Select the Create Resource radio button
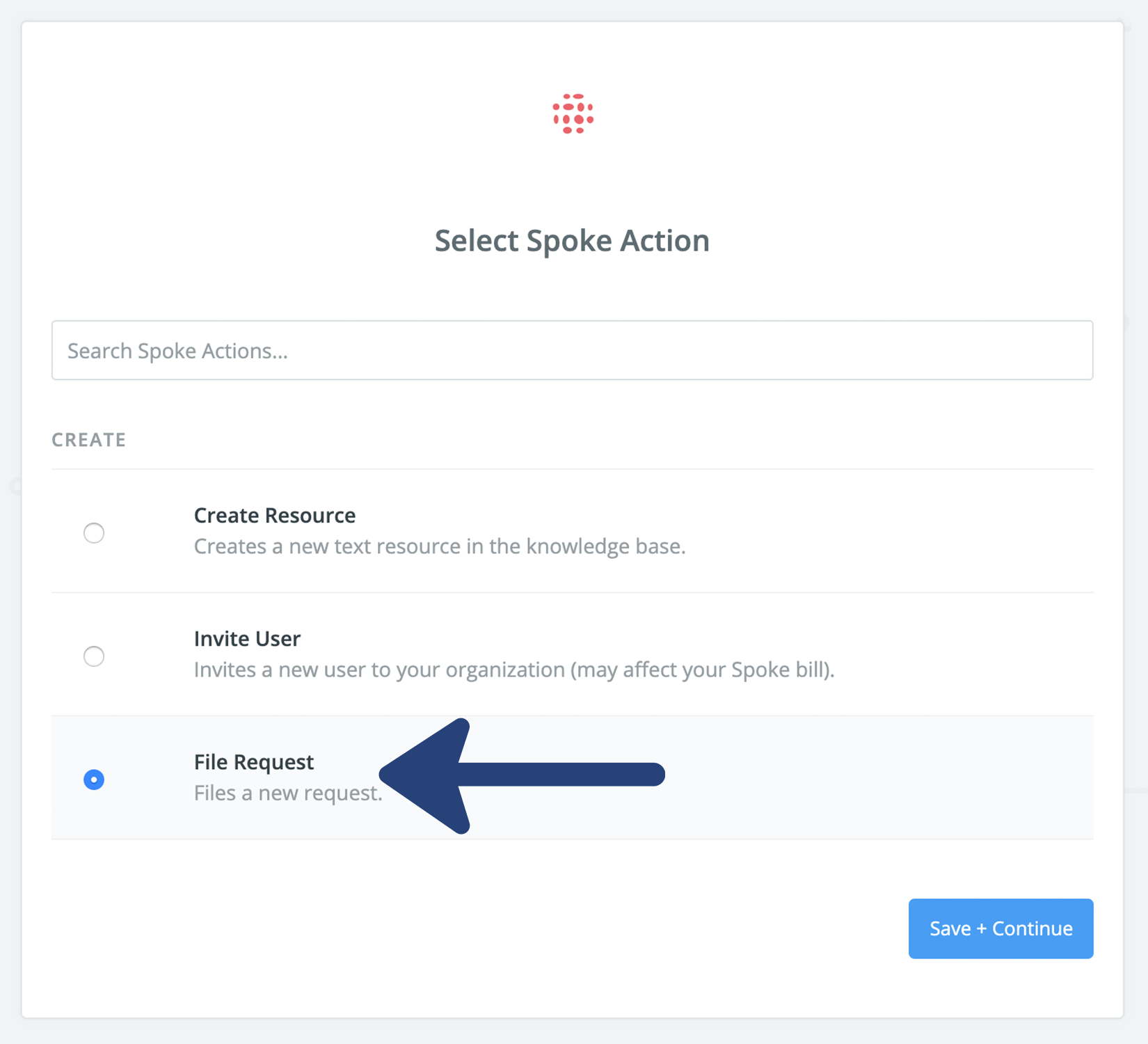This screenshot has height=1044, width=1148. coord(94,532)
